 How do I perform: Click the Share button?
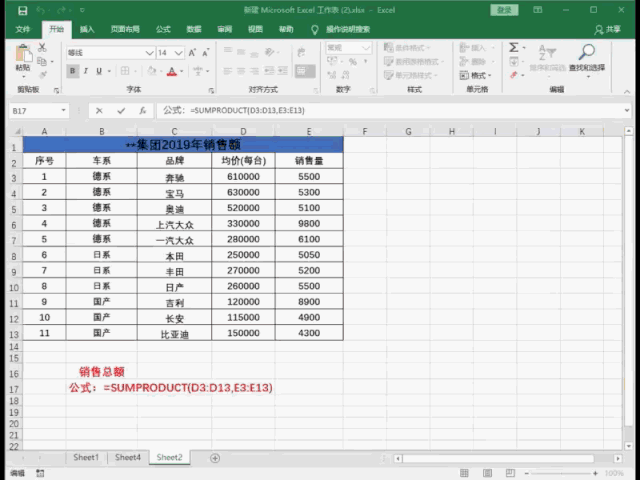[607, 29]
